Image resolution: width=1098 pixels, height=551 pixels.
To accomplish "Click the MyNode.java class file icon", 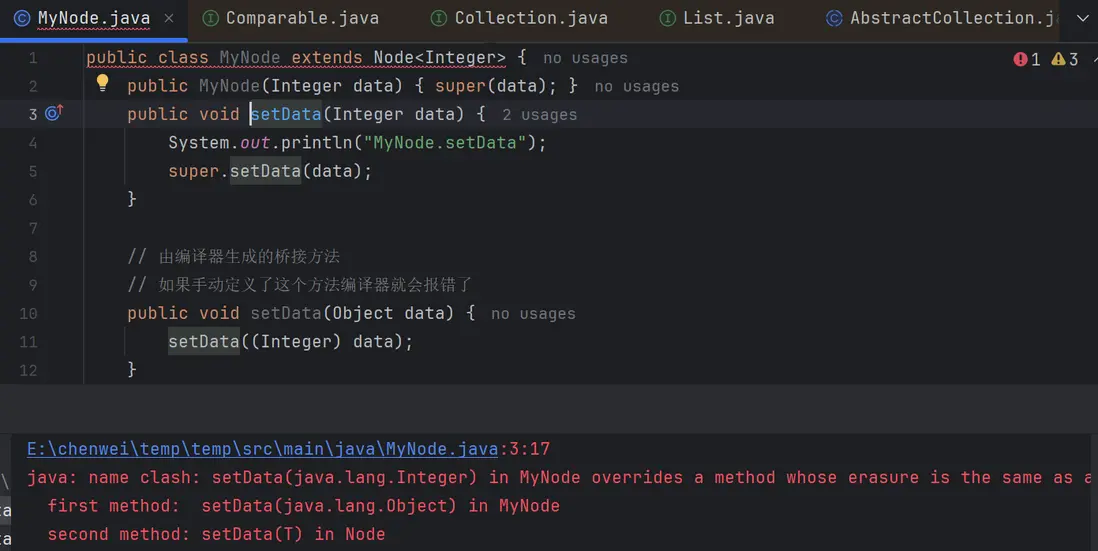I will point(21,18).
